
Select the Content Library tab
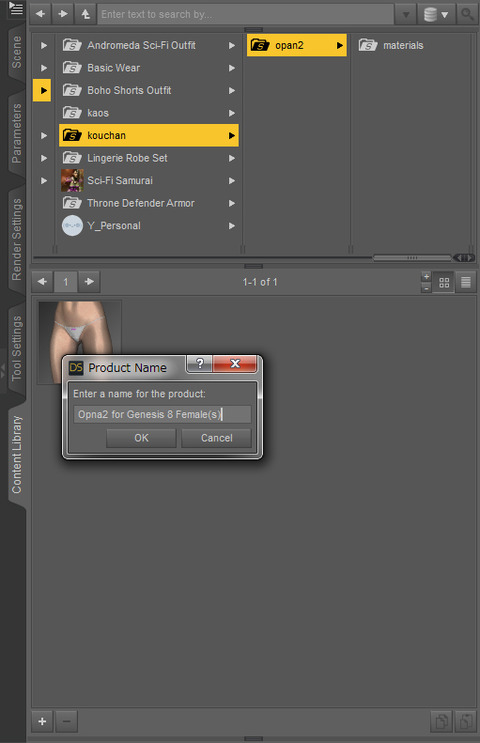click(x=17, y=455)
